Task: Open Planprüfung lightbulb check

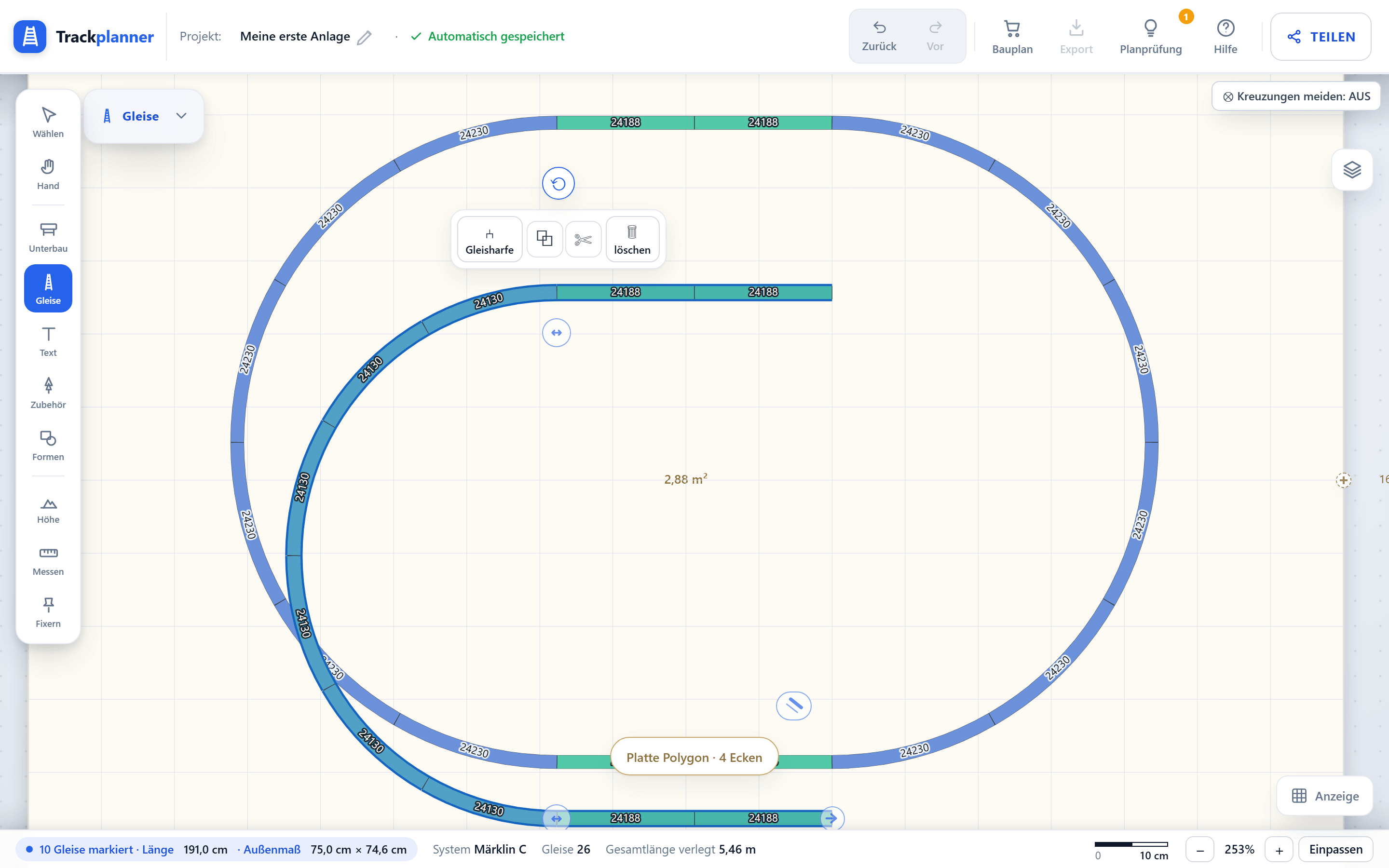Action: point(1151,37)
